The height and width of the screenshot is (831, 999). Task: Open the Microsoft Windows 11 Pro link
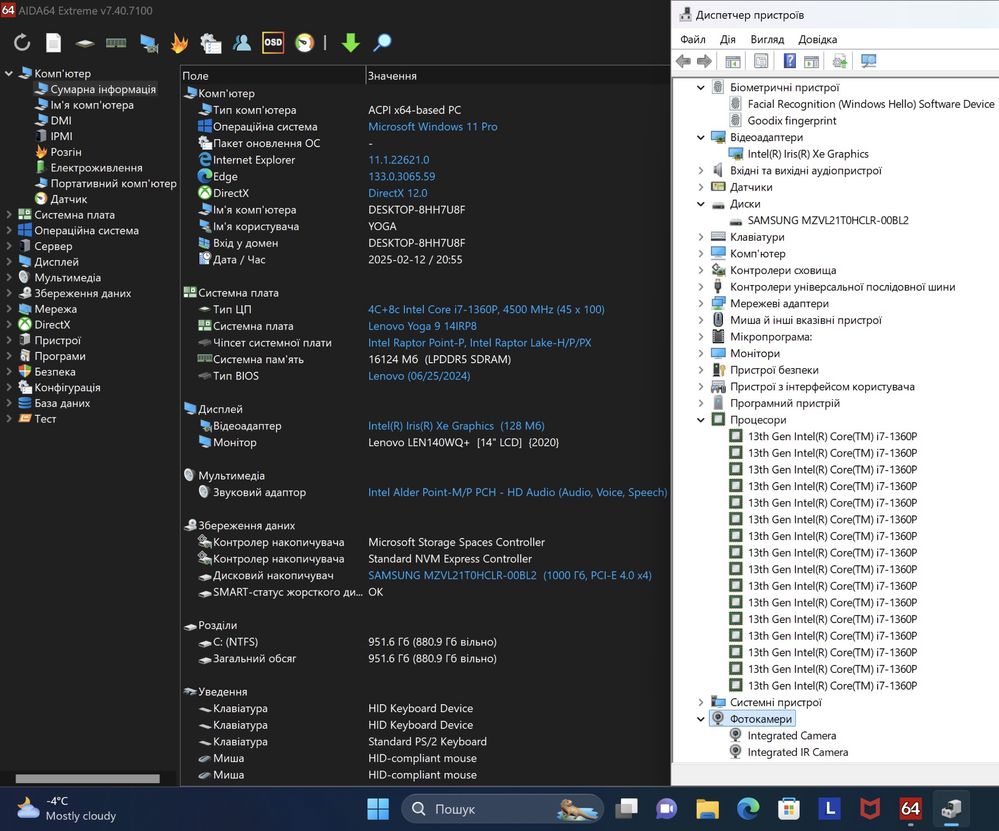click(x=433, y=127)
